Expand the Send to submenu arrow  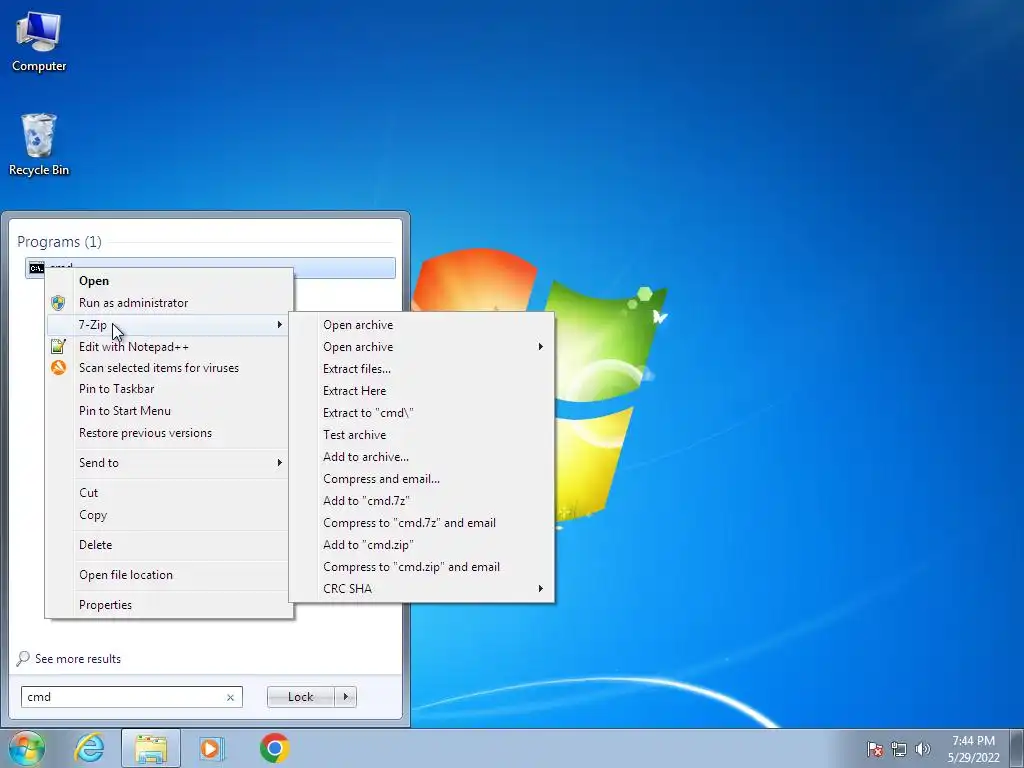(280, 462)
